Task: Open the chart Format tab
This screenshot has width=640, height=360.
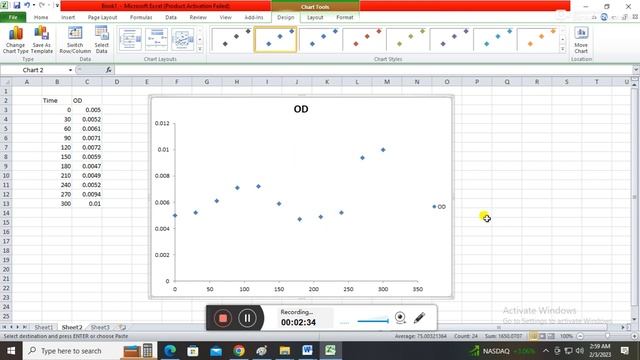Action: (345, 18)
